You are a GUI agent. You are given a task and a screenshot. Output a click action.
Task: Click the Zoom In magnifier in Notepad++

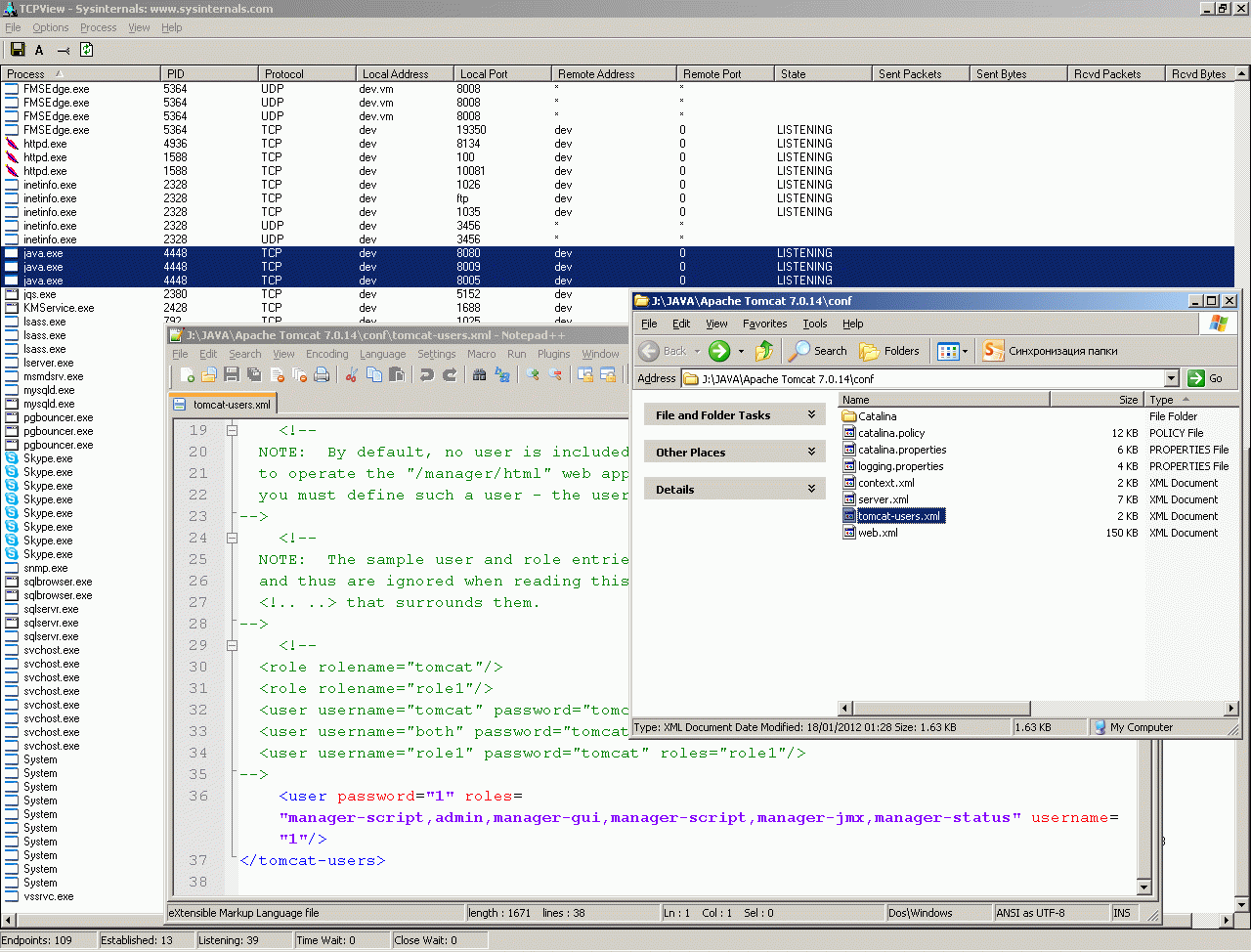[533, 374]
